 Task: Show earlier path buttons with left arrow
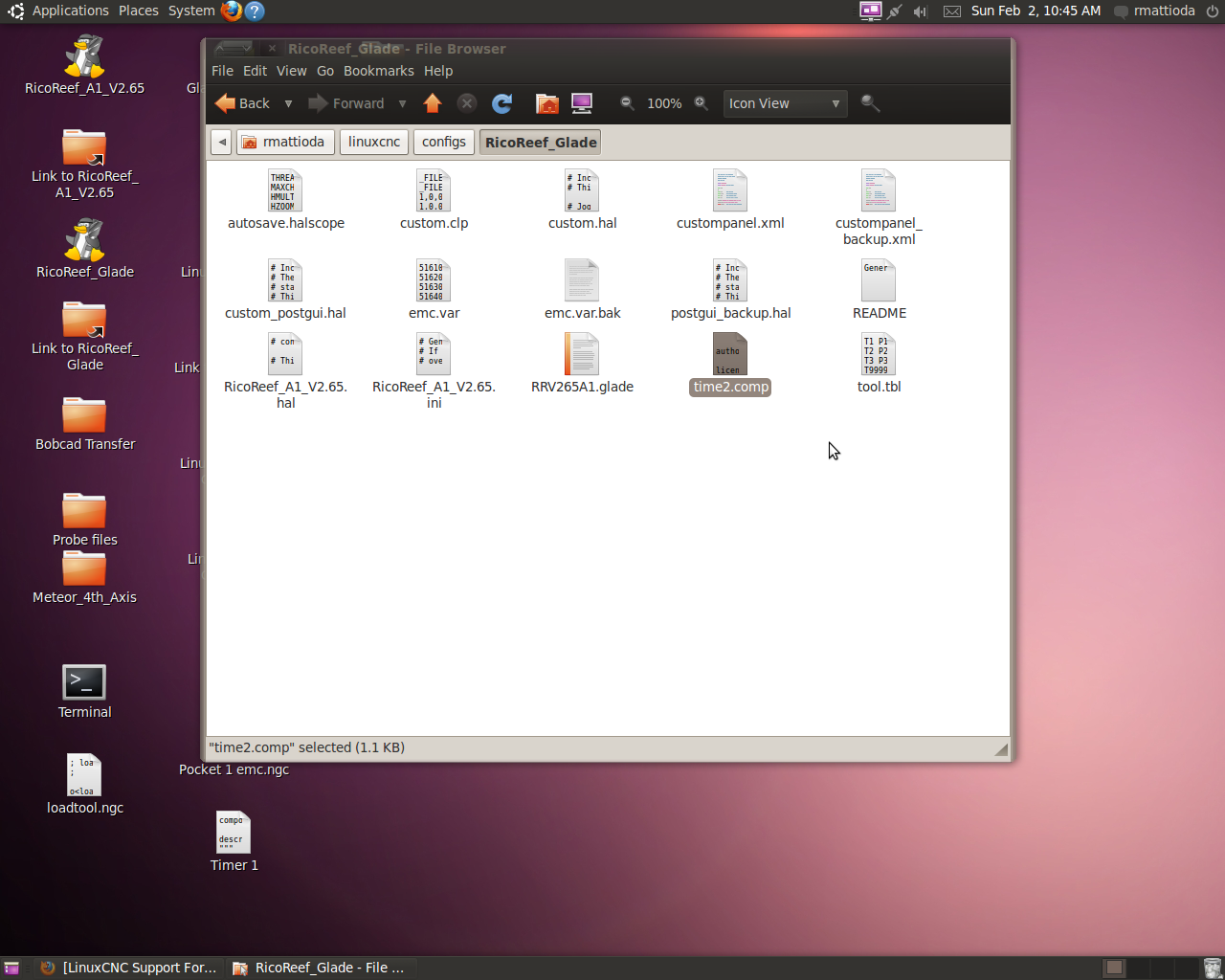(x=222, y=142)
